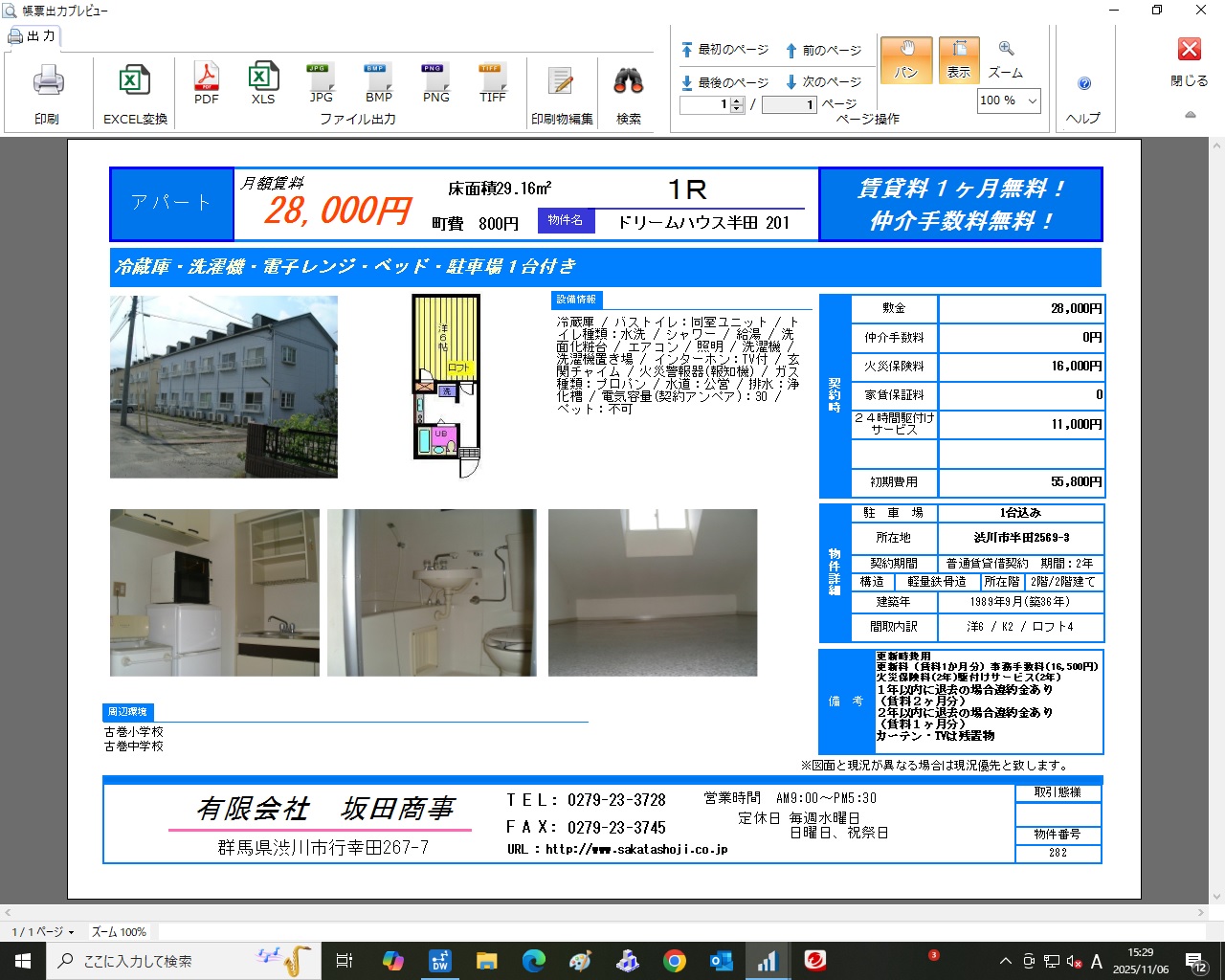
Task: Toggle the 表示 view mode
Action: (x=959, y=59)
